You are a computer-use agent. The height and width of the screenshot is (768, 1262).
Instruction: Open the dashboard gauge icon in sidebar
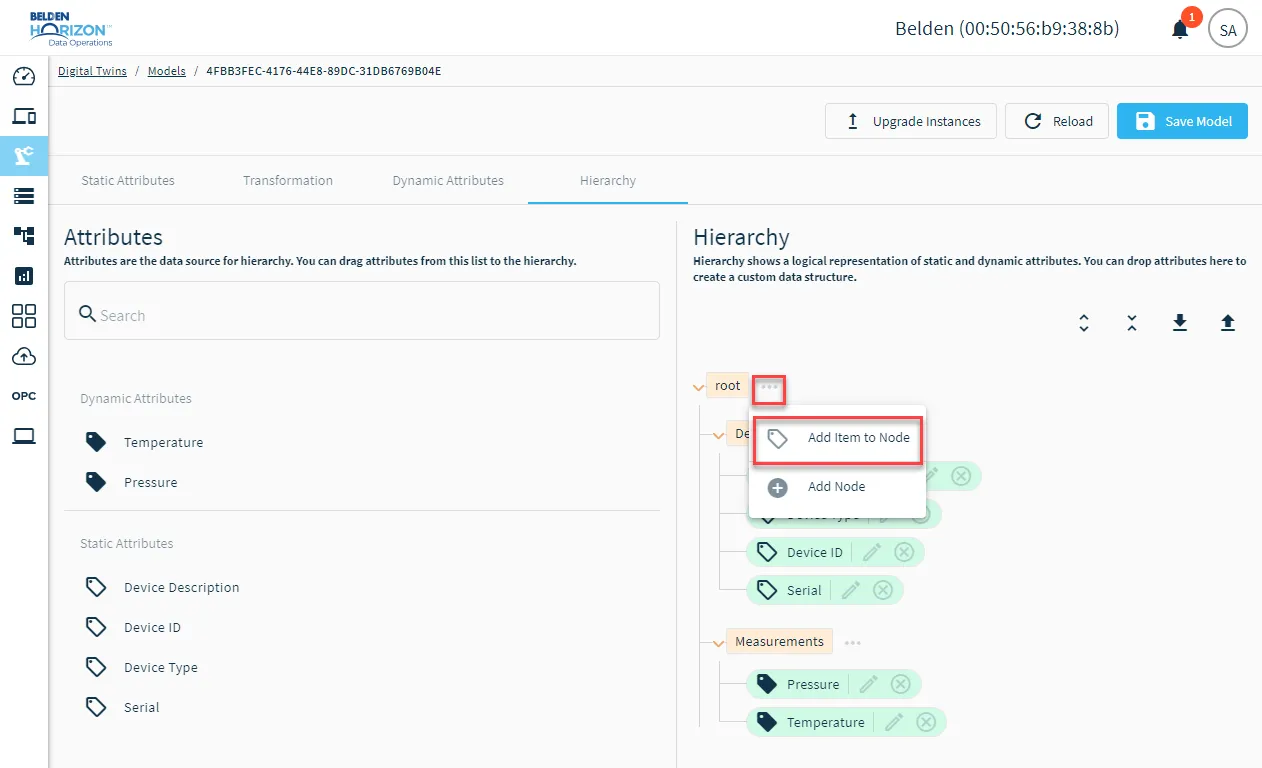click(24, 77)
